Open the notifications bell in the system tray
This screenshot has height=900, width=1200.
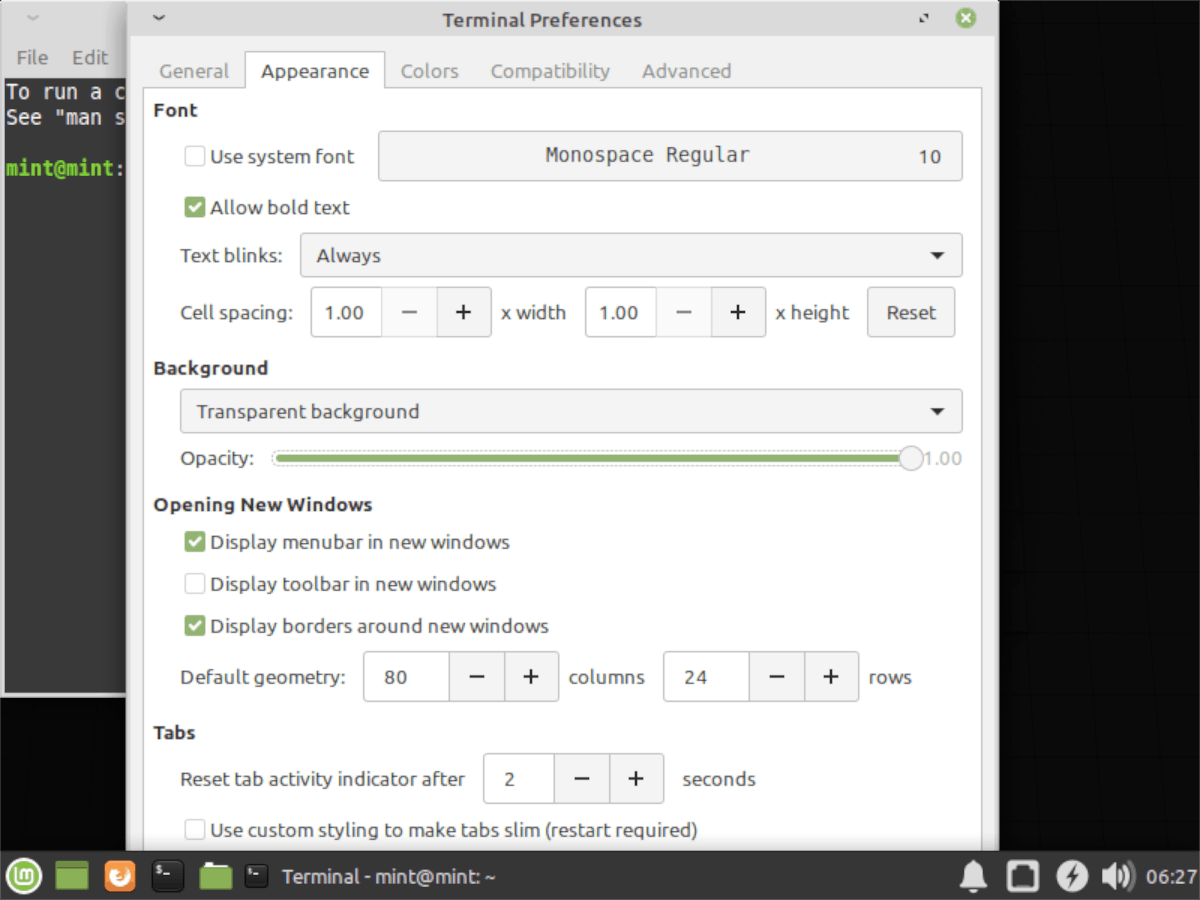pos(972,876)
